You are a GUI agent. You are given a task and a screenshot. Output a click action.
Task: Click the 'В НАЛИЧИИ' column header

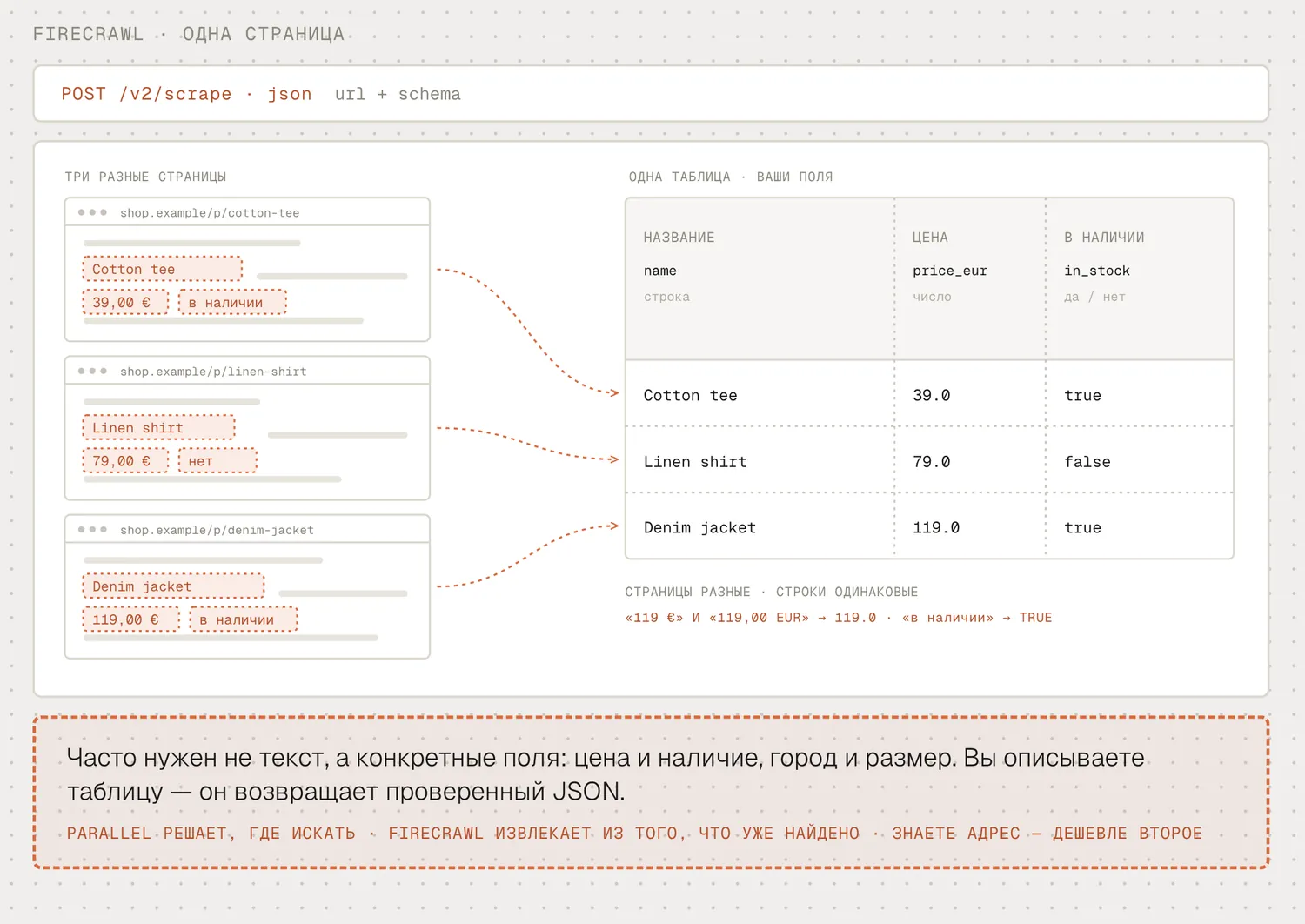tap(1104, 238)
